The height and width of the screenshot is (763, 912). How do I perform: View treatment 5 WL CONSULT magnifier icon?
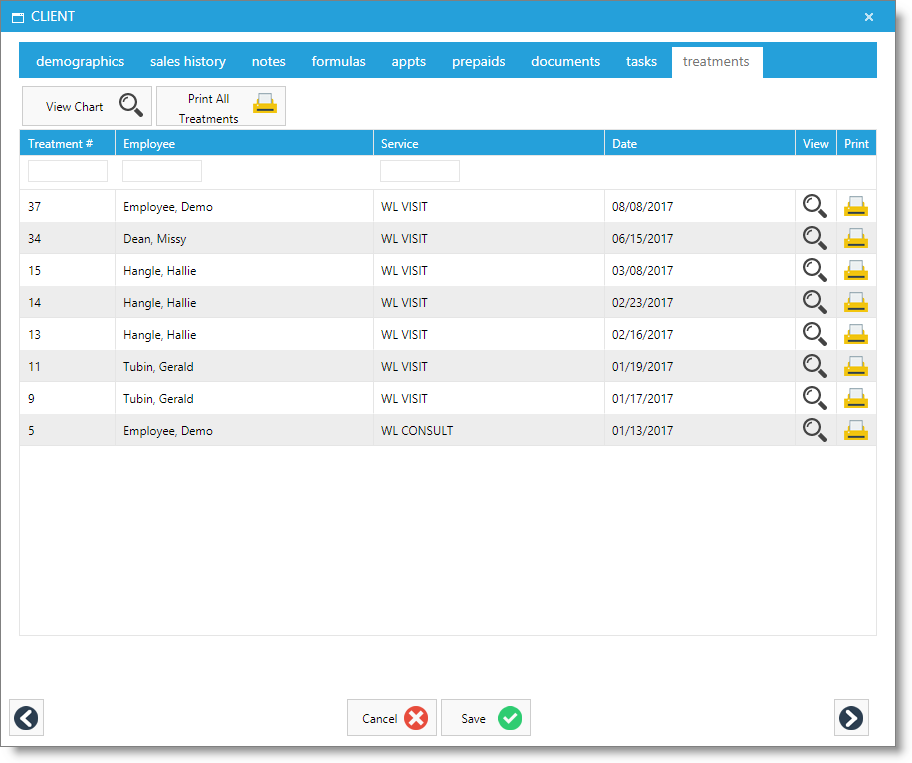coord(815,430)
